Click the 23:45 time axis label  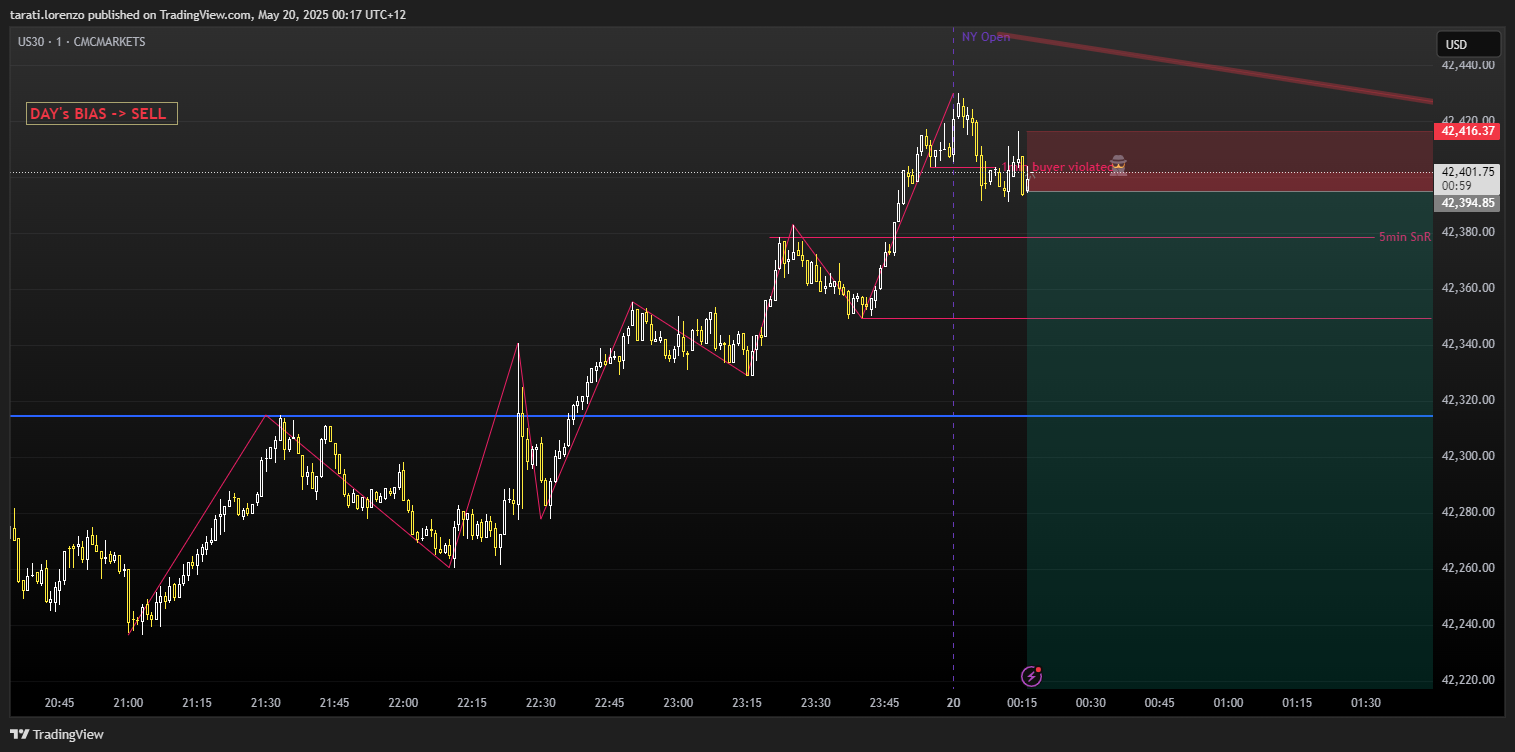884,703
